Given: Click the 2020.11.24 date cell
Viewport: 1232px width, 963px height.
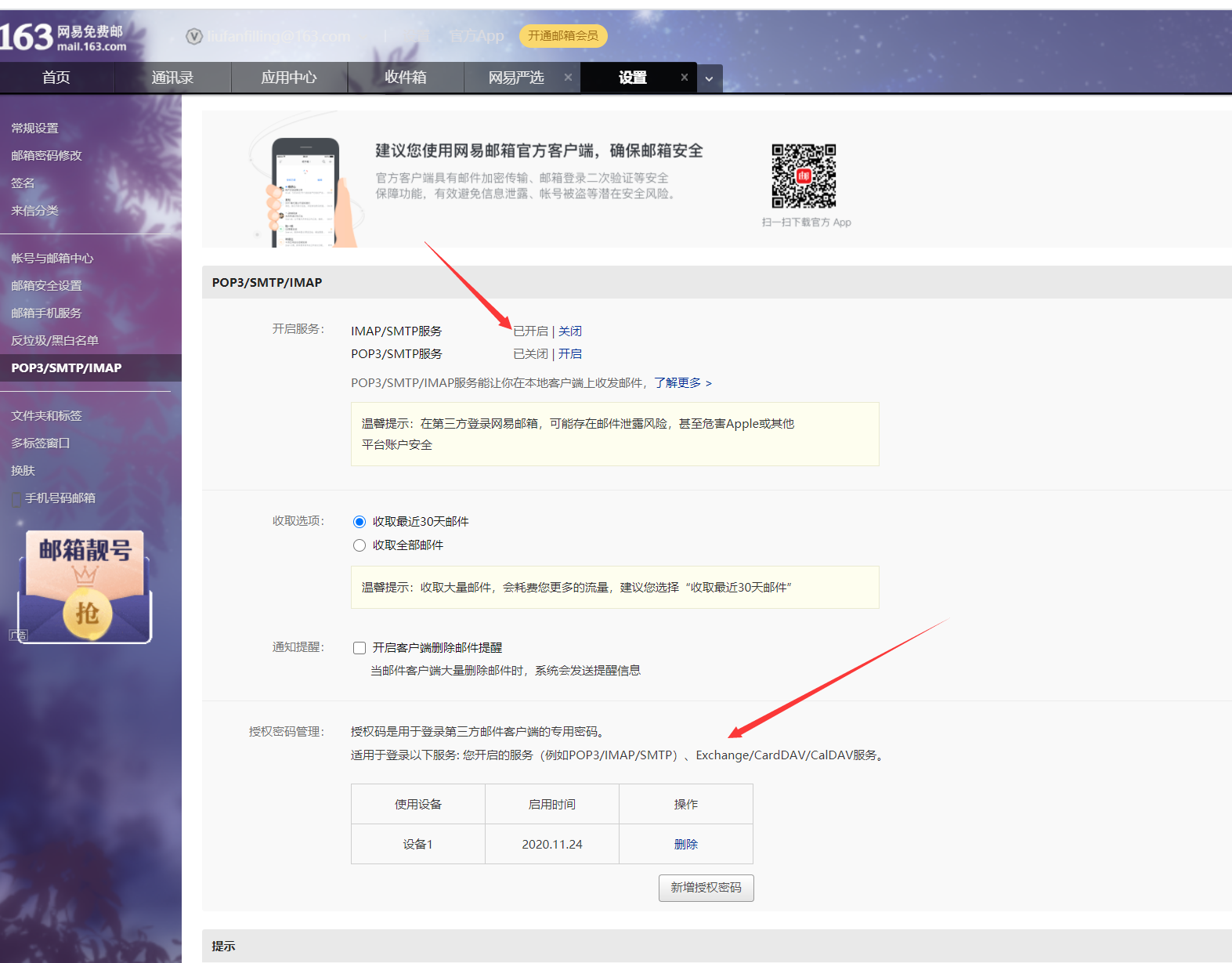Looking at the screenshot, I should (552, 845).
